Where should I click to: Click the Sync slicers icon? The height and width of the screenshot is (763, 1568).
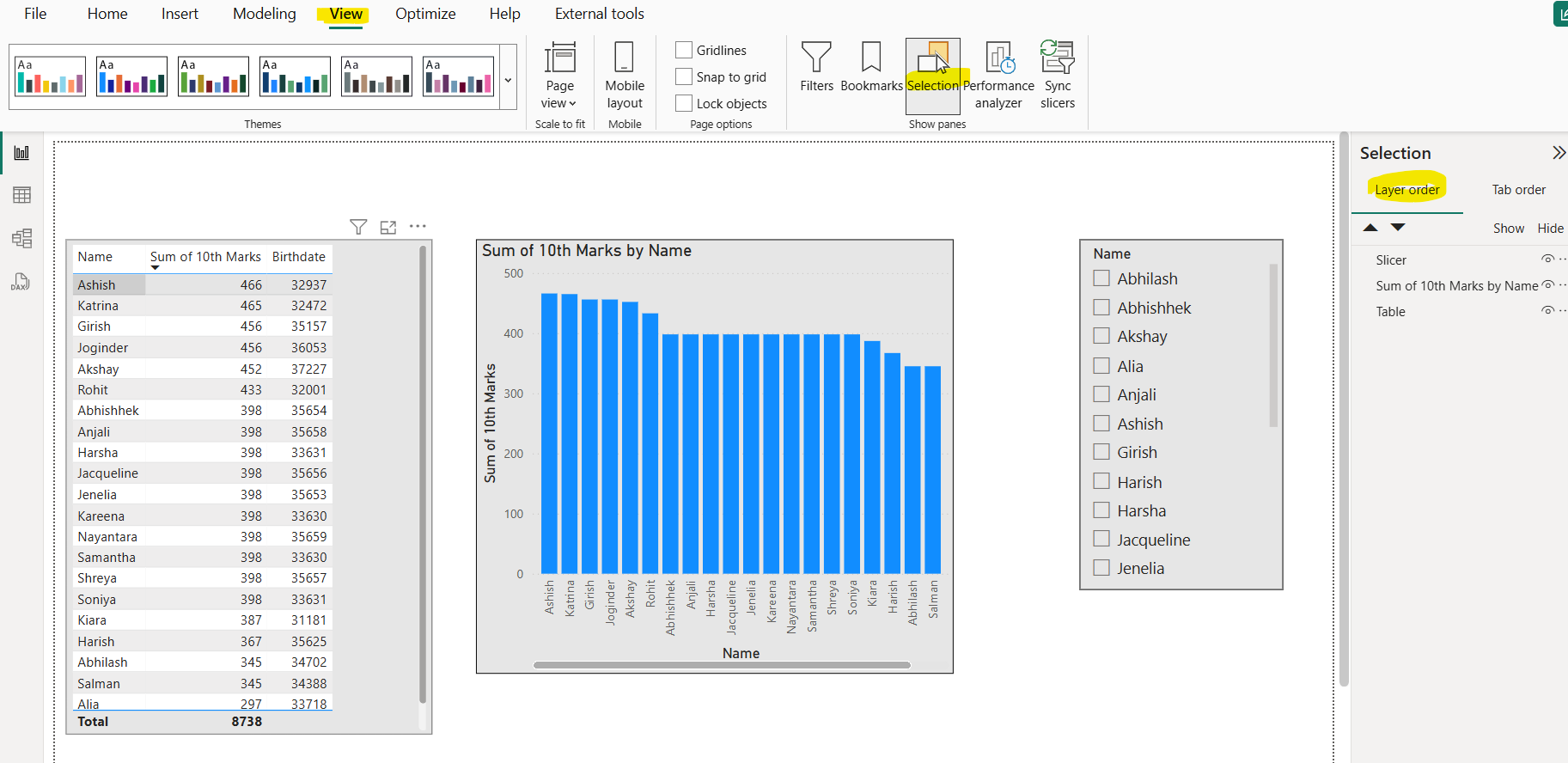pos(1057,76)
